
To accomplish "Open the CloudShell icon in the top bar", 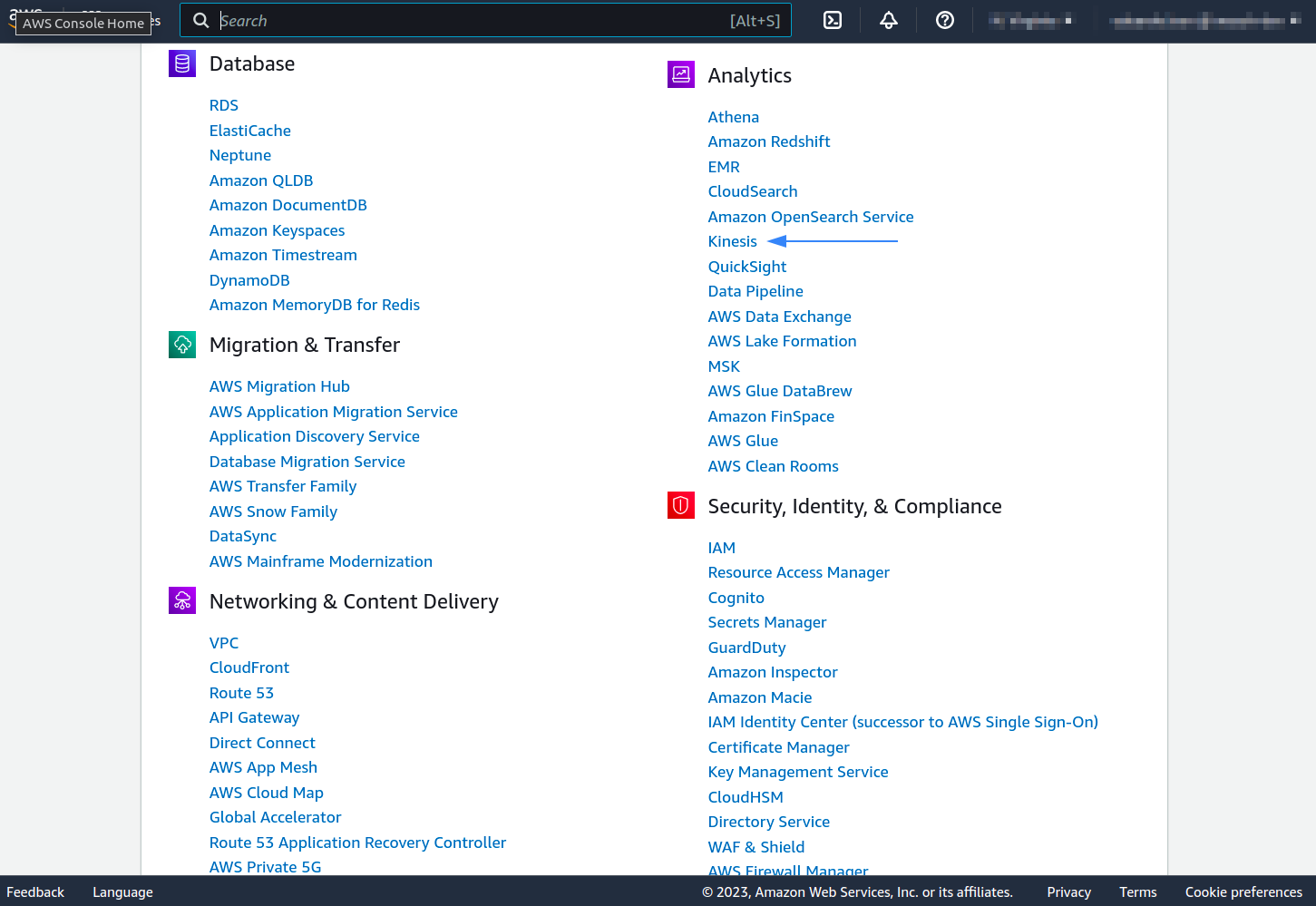I will (833, 20).
